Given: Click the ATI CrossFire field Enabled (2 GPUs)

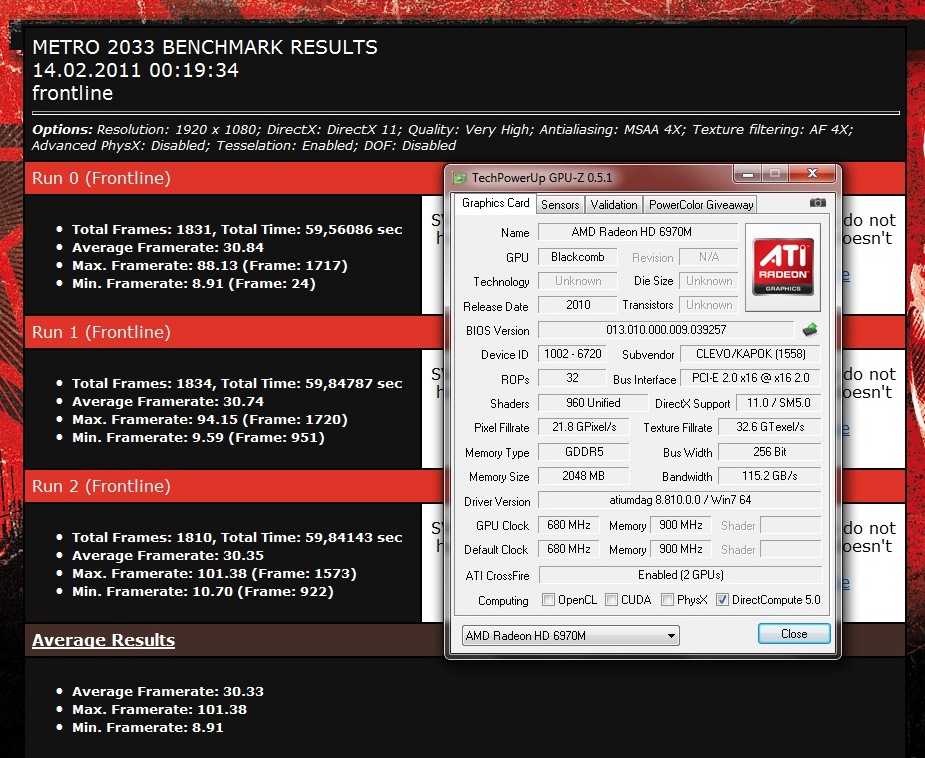Looking at the screenshot, I should (x=680, y=575).
